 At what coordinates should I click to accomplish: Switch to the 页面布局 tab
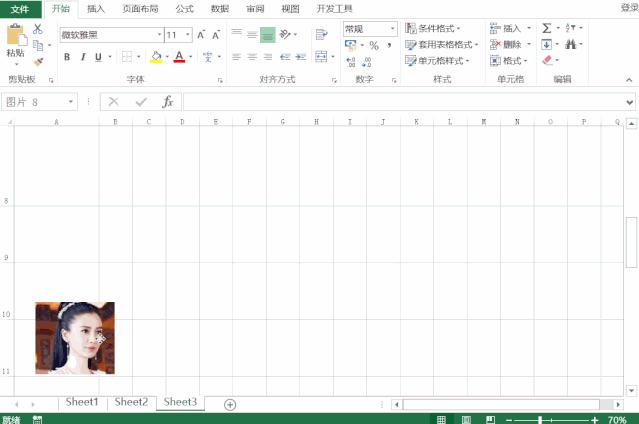pos(140,9)
